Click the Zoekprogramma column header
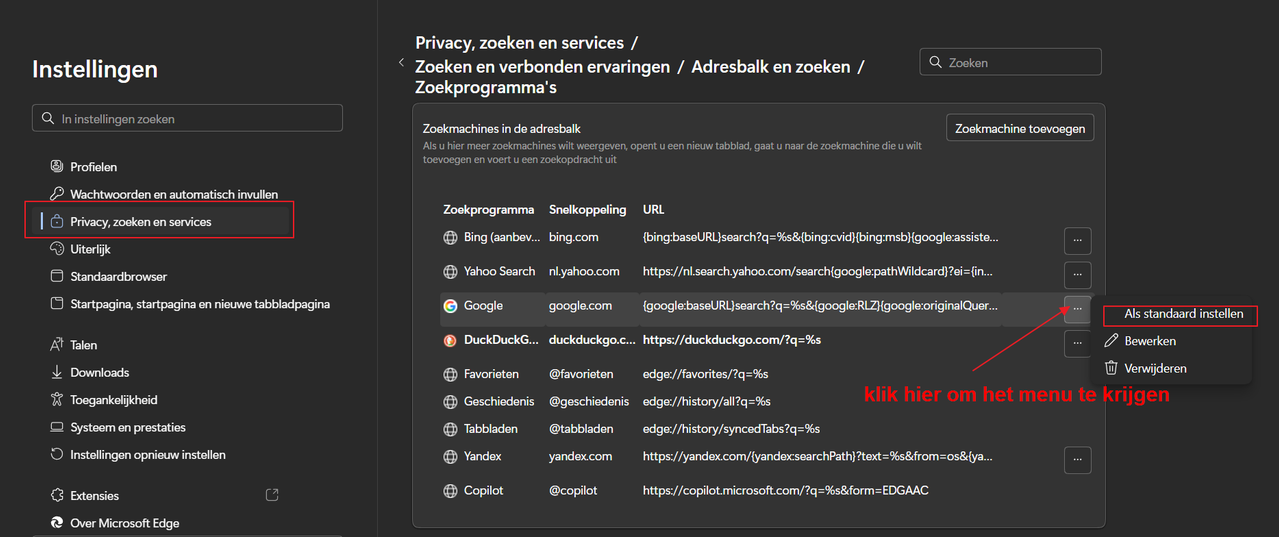1279x537 pixels. (489, 210)
